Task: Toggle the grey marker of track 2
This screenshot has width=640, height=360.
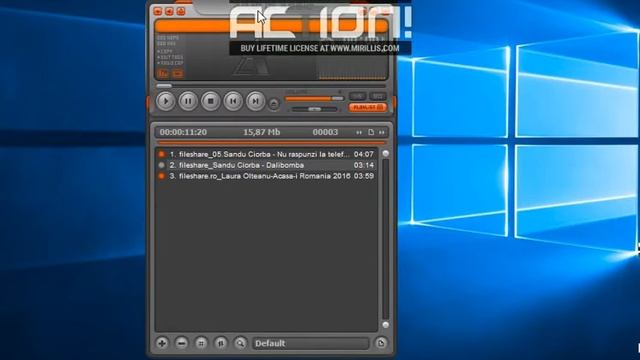Action: point(162,165)
